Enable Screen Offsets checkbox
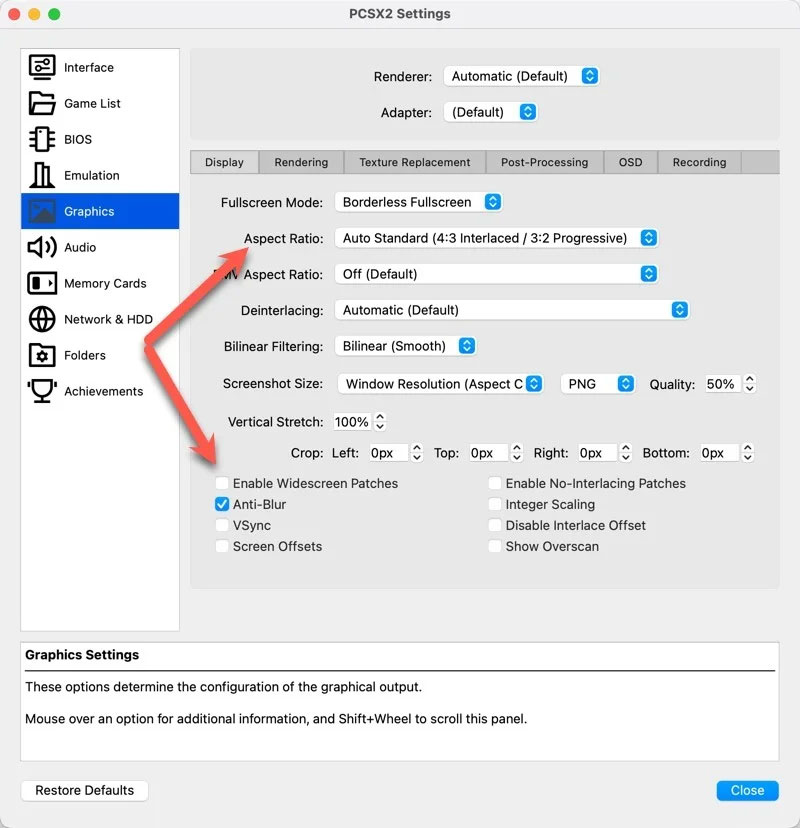The width and height of the screenshot is (800, 828). tap(222, 546)
